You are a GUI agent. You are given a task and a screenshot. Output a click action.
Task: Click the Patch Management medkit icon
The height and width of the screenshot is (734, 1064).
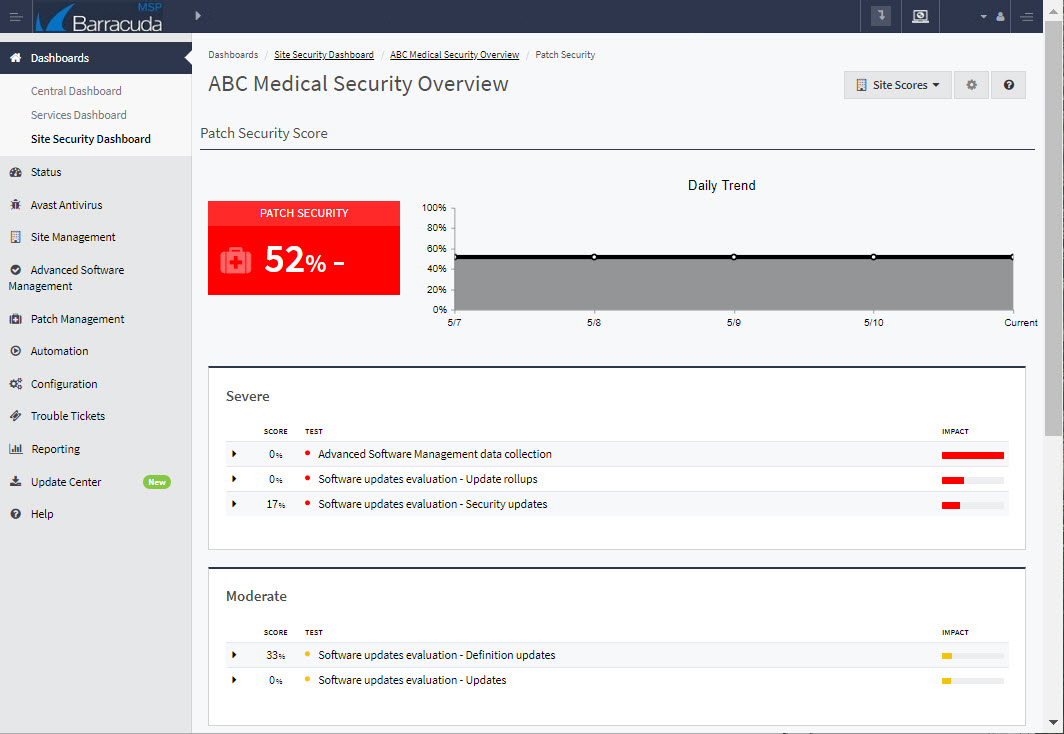16,319
